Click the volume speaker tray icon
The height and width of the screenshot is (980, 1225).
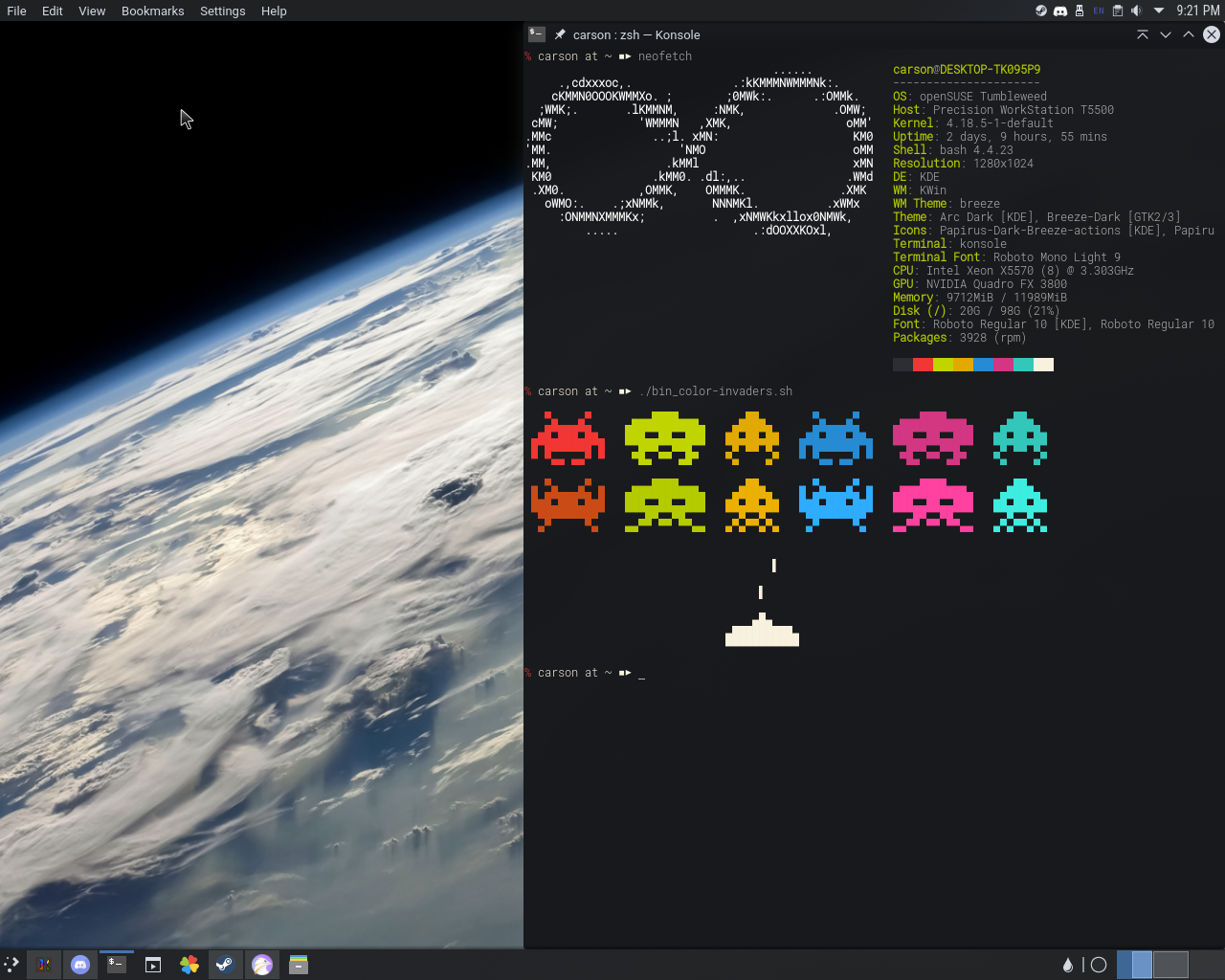[x=1136, y=11]
